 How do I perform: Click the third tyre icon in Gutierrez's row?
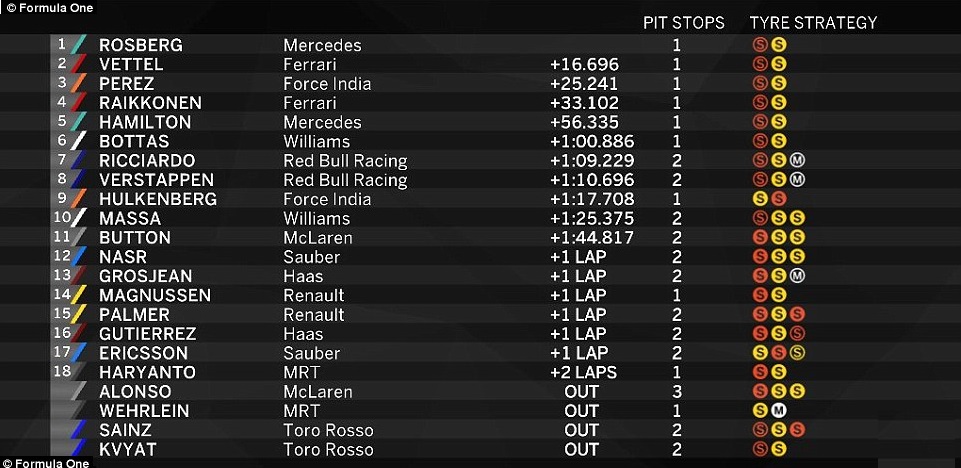click(797, 334)
